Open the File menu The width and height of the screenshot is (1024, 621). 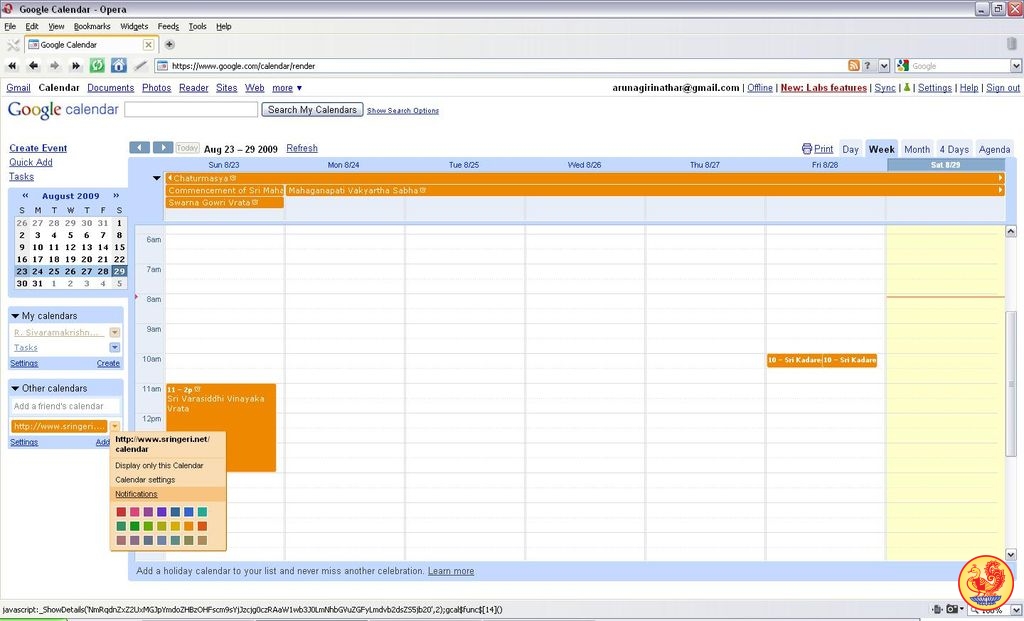(x=10, y=26)
